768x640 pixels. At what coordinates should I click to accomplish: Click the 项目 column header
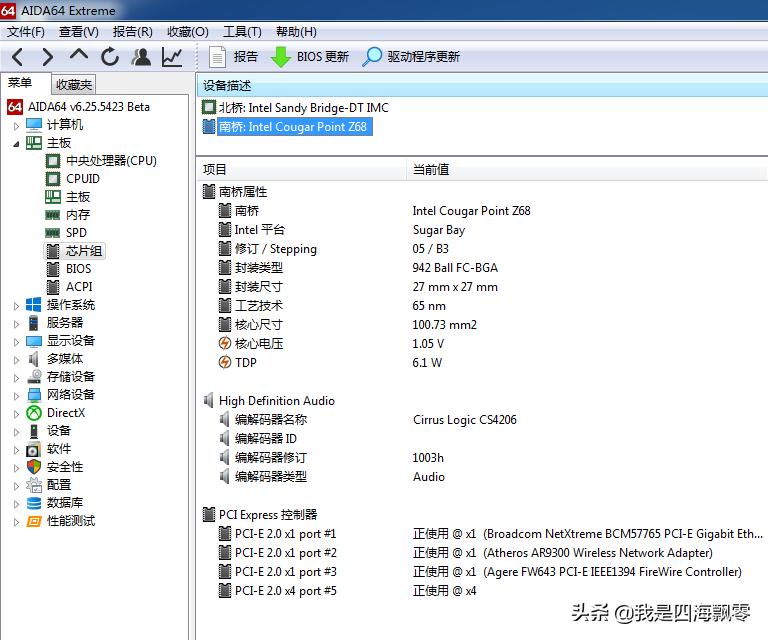point(301,169)
